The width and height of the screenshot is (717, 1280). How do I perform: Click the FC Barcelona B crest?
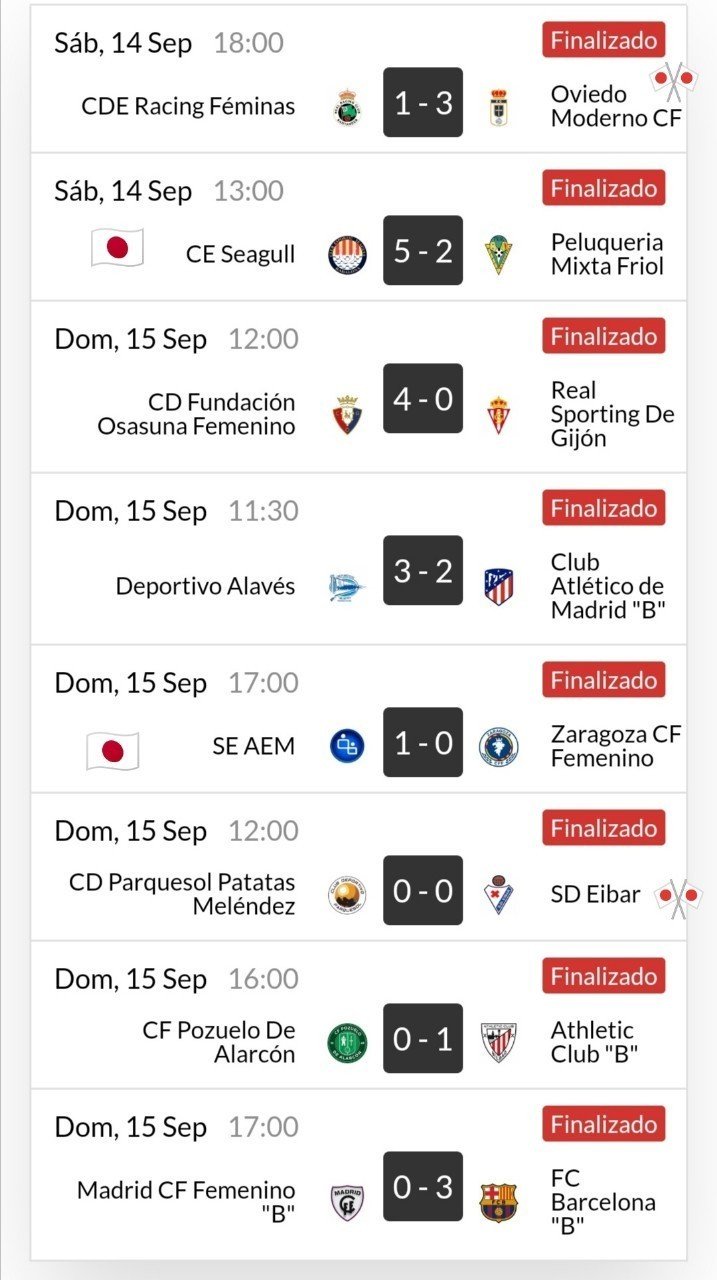498,1202
